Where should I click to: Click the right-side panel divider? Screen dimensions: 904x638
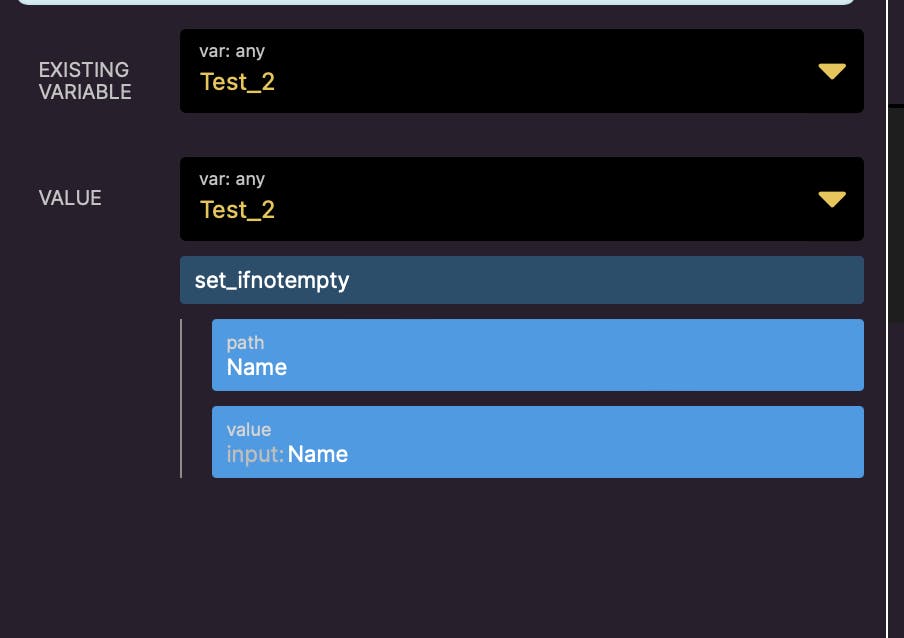tap(888, 319)
